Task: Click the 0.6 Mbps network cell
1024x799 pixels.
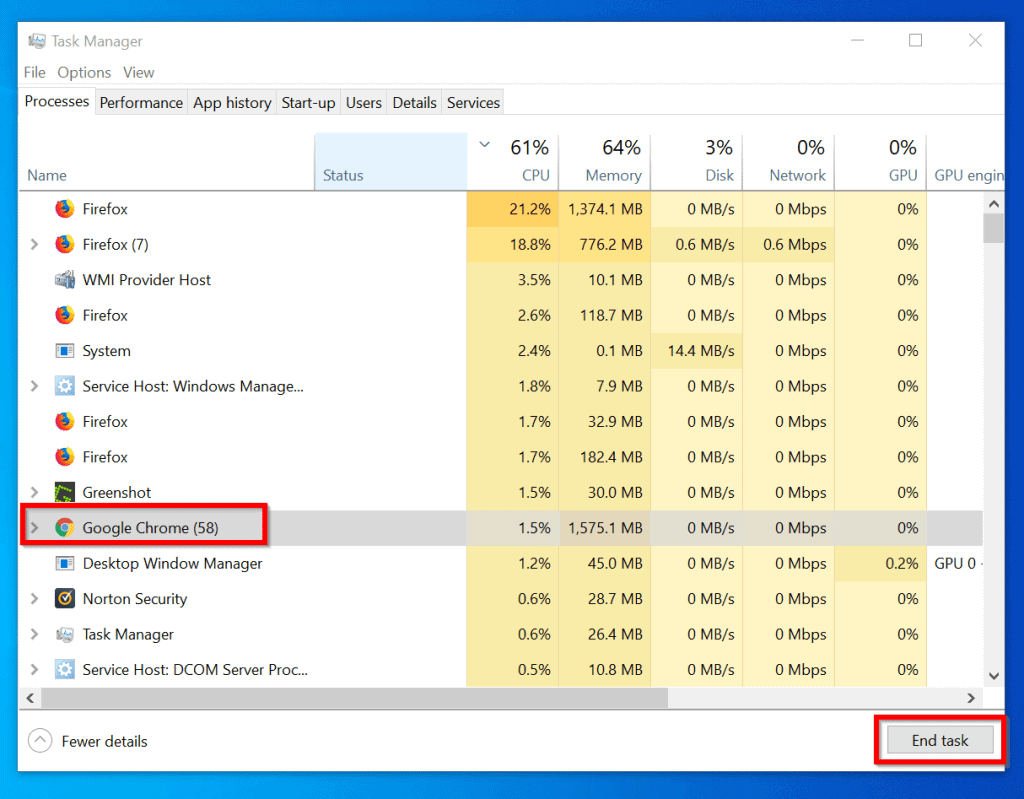Action: (789, 244)
